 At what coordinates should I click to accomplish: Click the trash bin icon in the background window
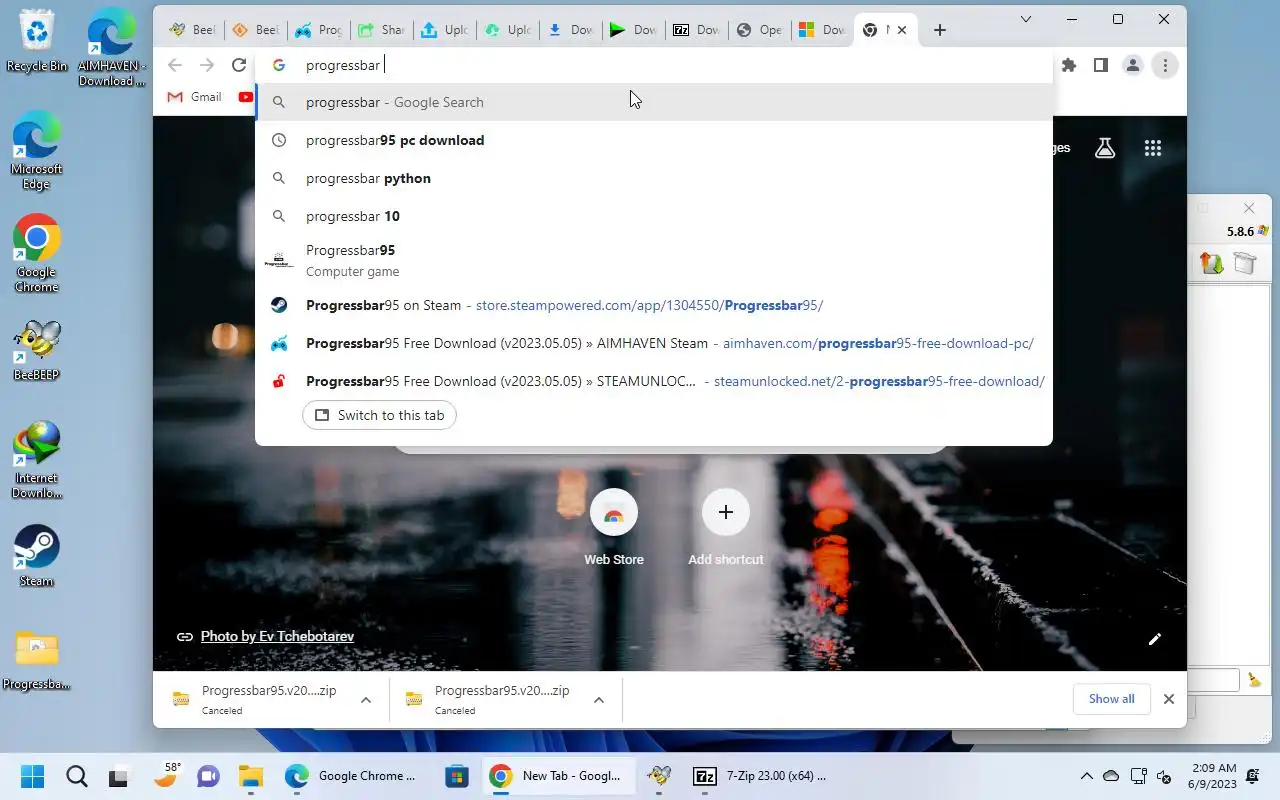(1244, 263)
